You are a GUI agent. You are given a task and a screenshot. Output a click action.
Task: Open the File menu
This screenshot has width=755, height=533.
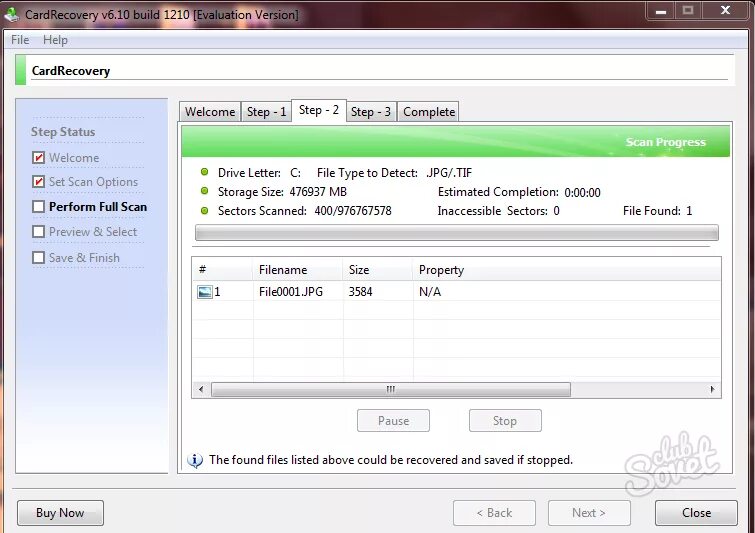click(20, 40)
